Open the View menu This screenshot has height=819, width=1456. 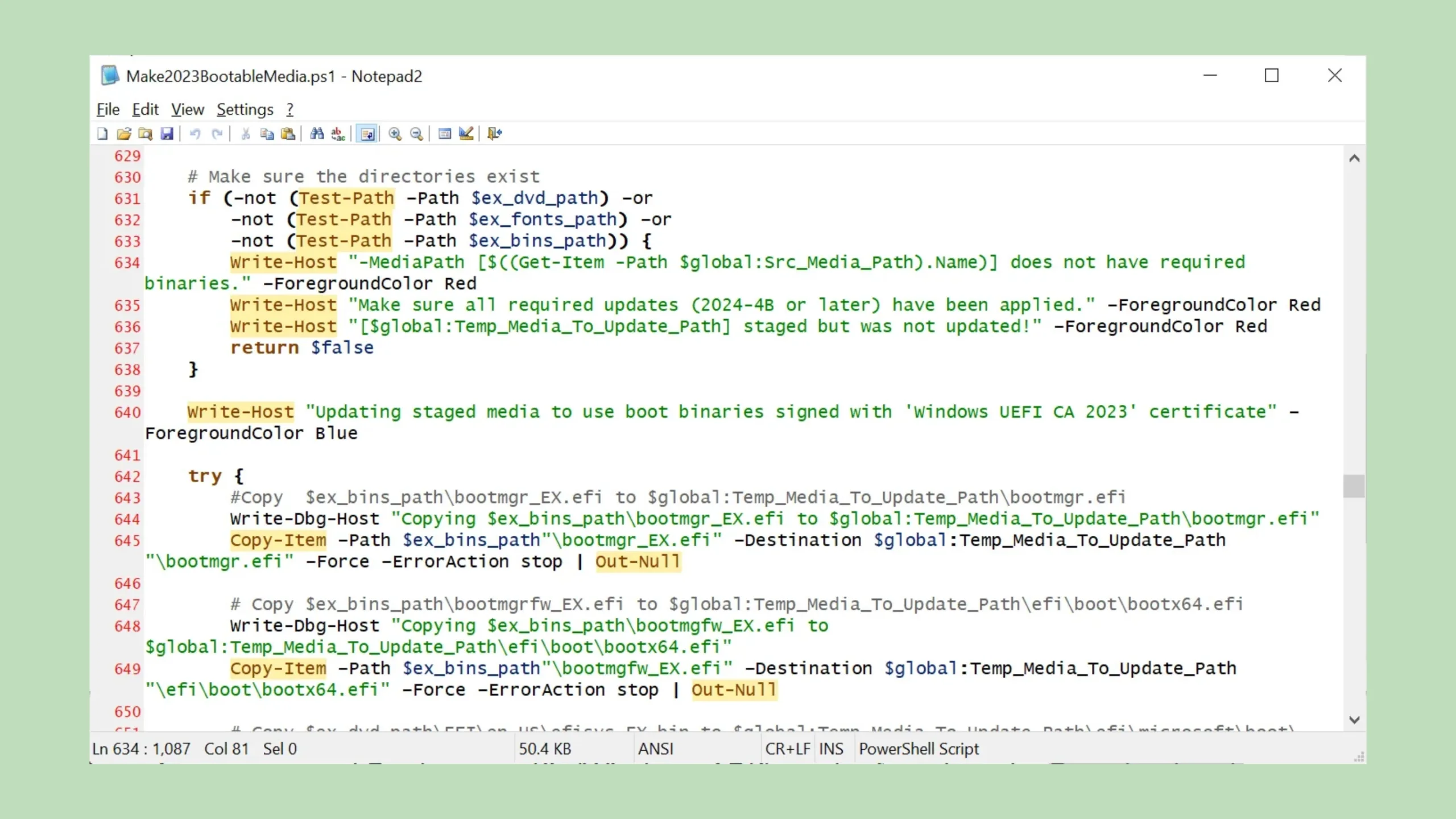188,109
